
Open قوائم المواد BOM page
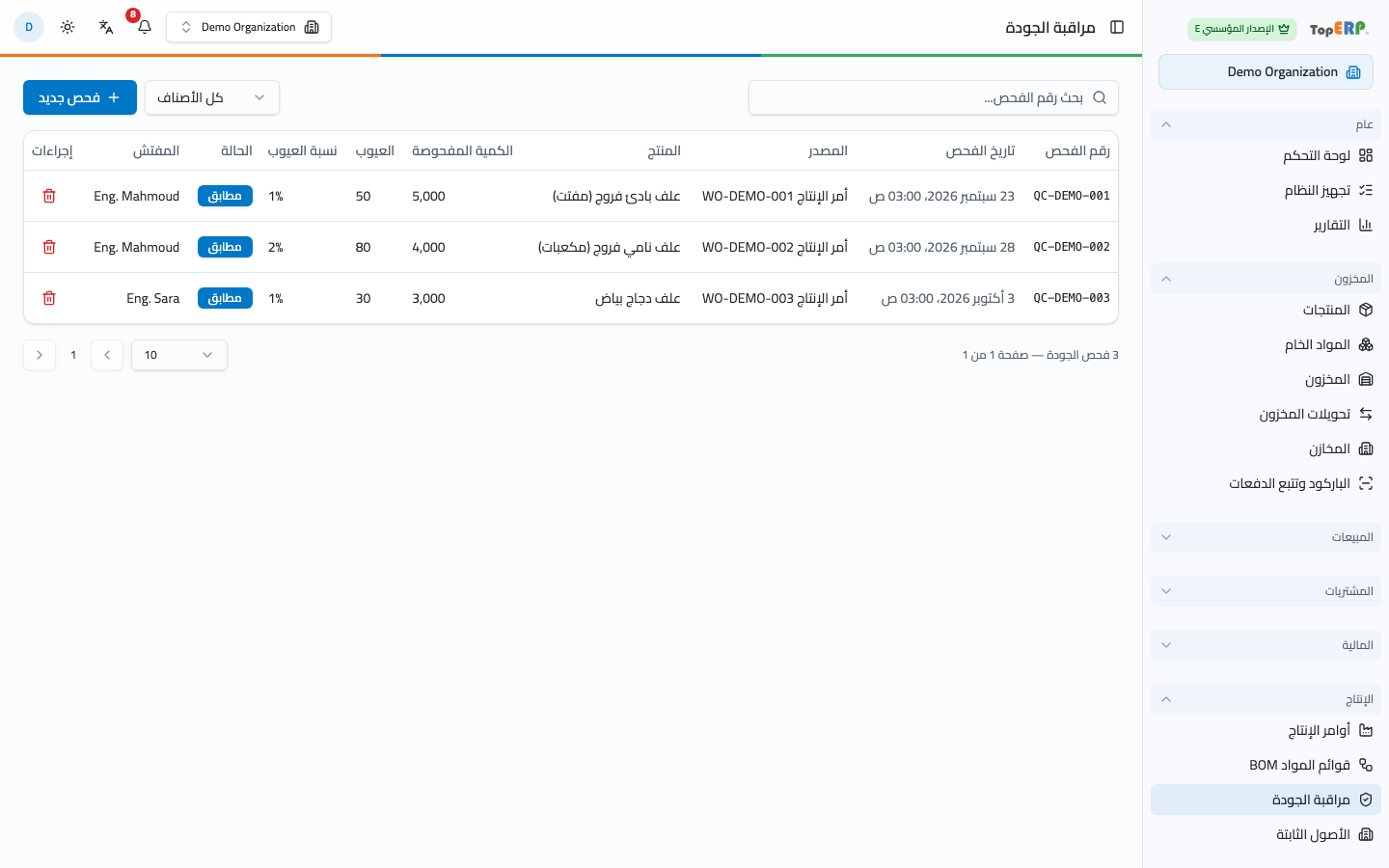[x=1266, y=765]
